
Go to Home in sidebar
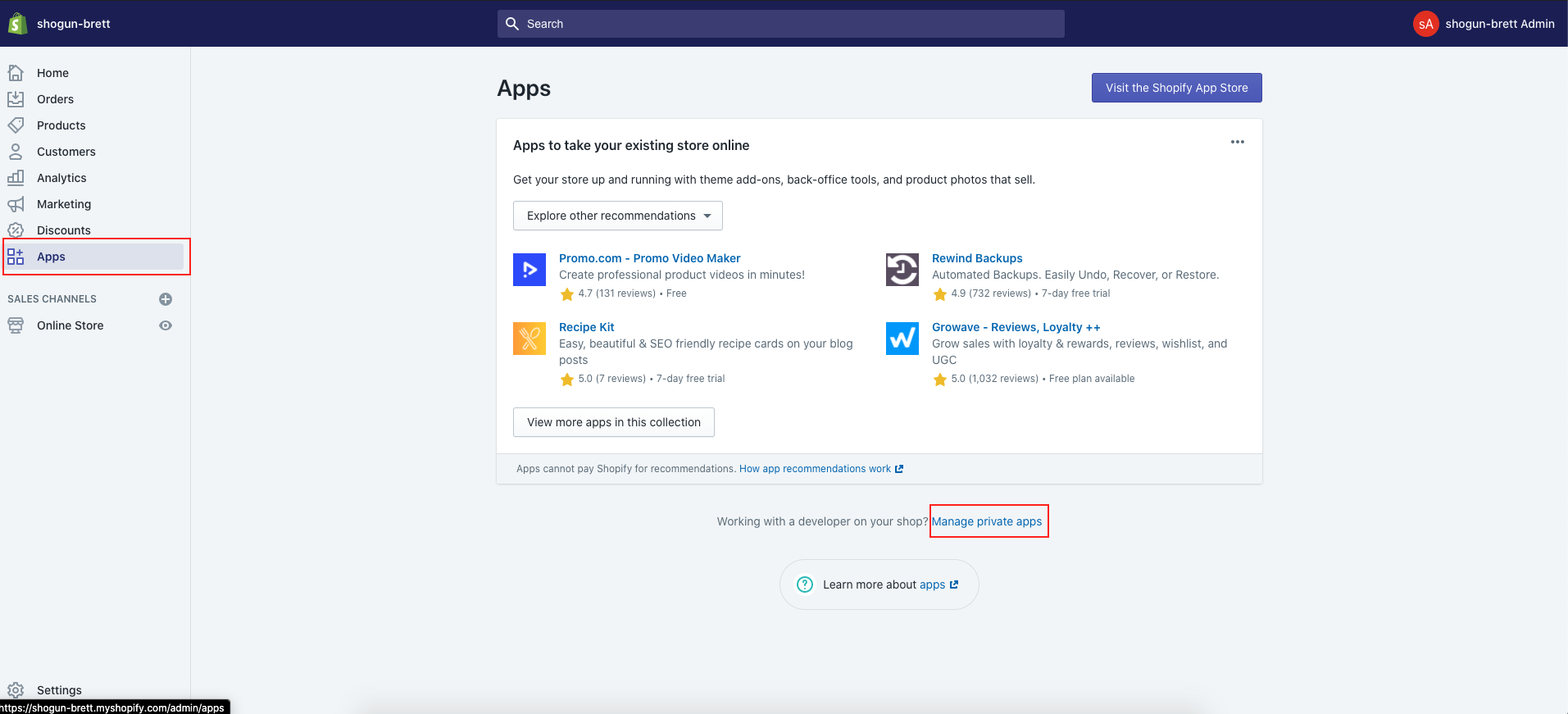52,73
